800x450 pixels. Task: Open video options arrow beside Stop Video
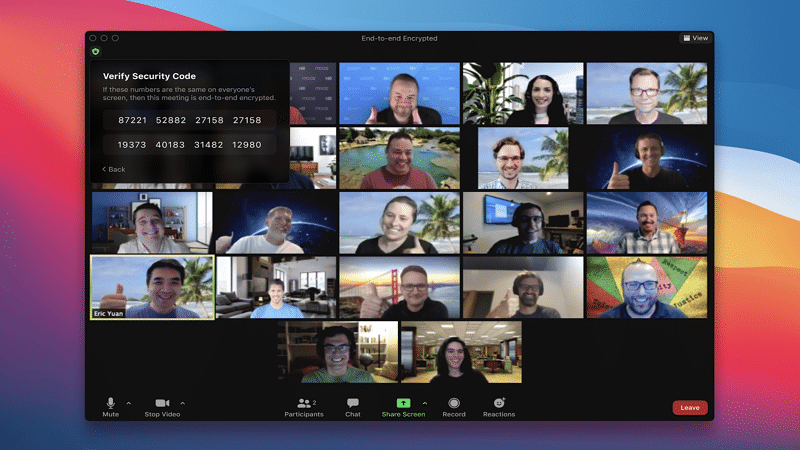coord(183,403)
